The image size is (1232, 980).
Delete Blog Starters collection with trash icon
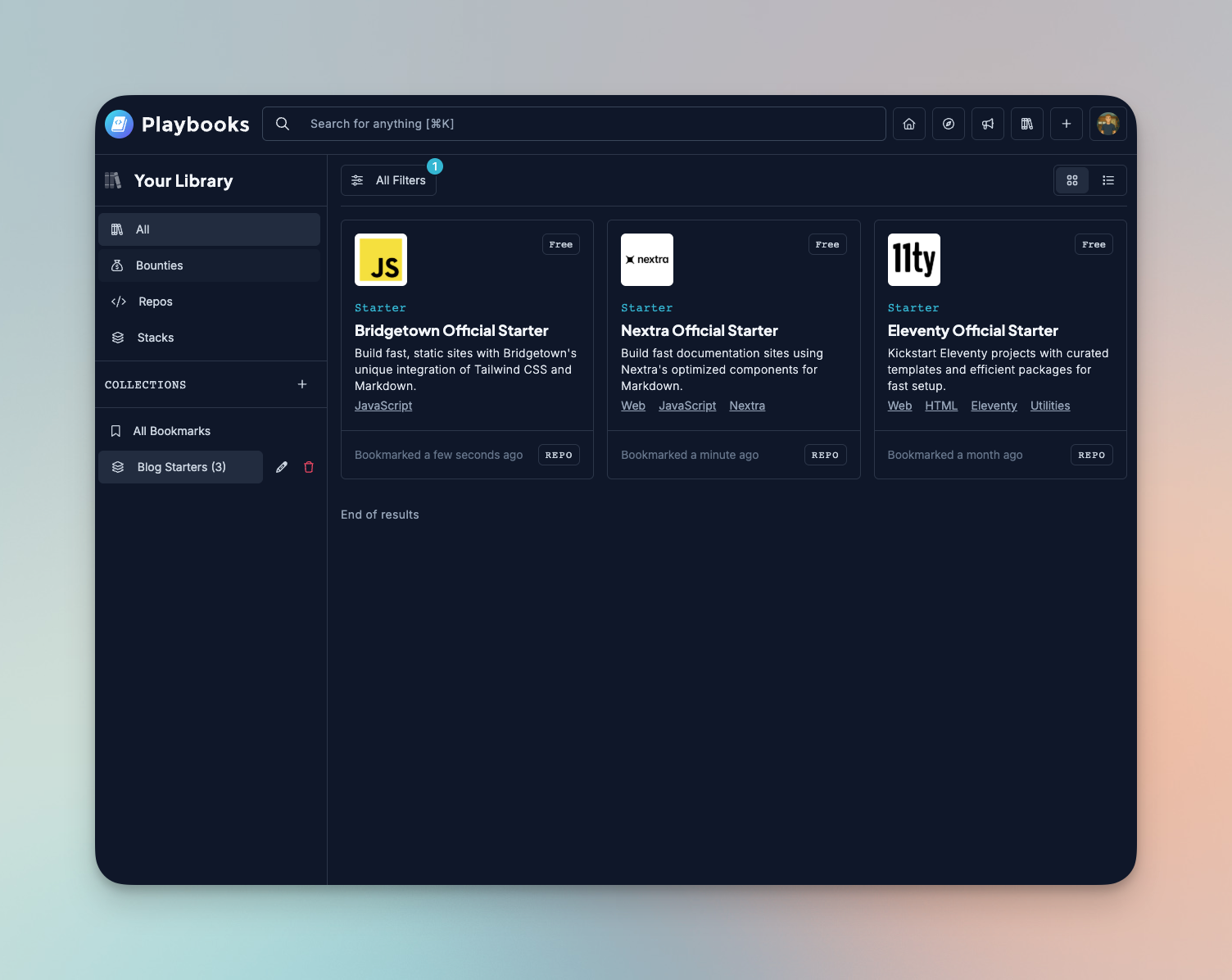(x=309, y=467)
